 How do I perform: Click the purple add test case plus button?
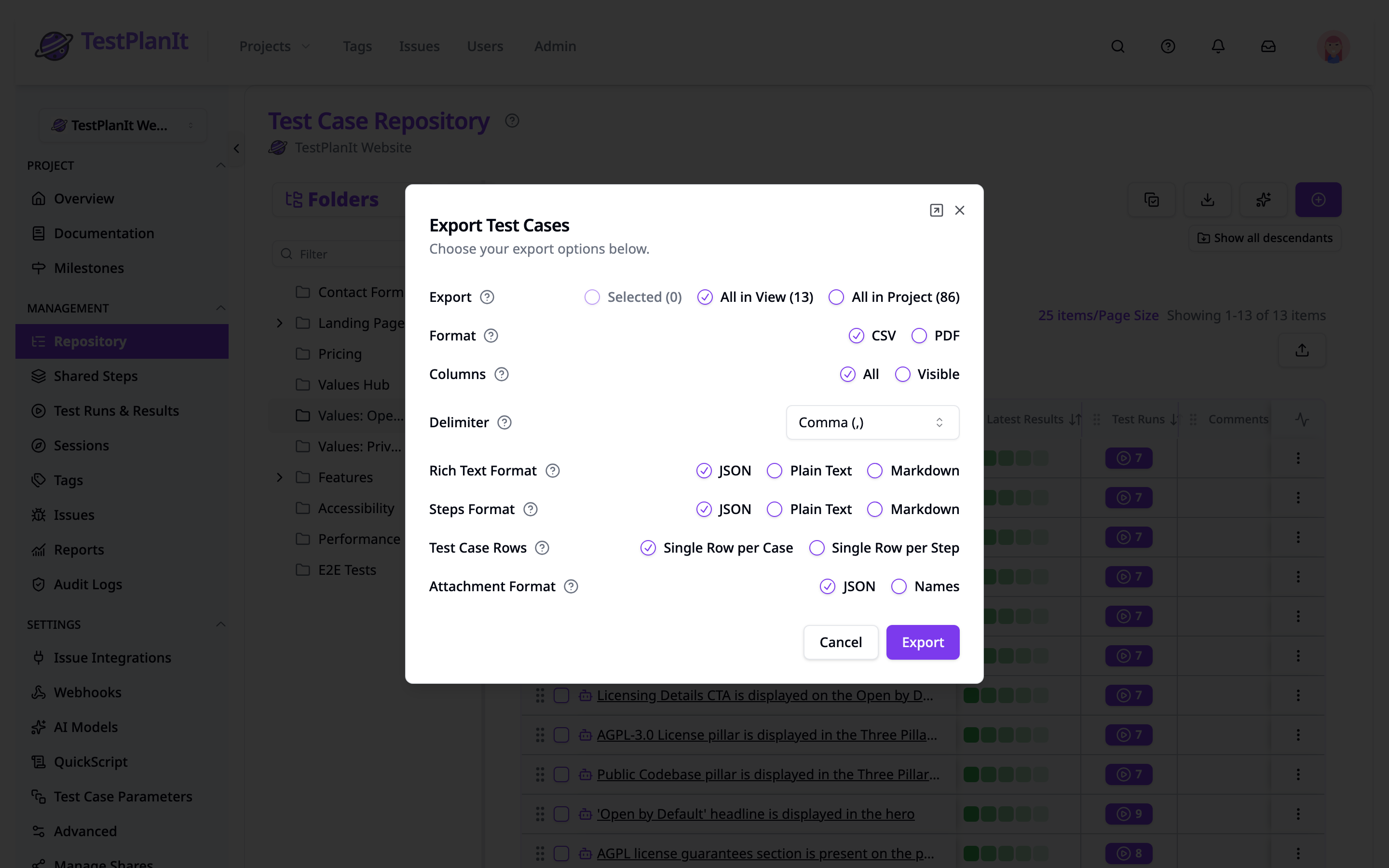point(1319,200)
